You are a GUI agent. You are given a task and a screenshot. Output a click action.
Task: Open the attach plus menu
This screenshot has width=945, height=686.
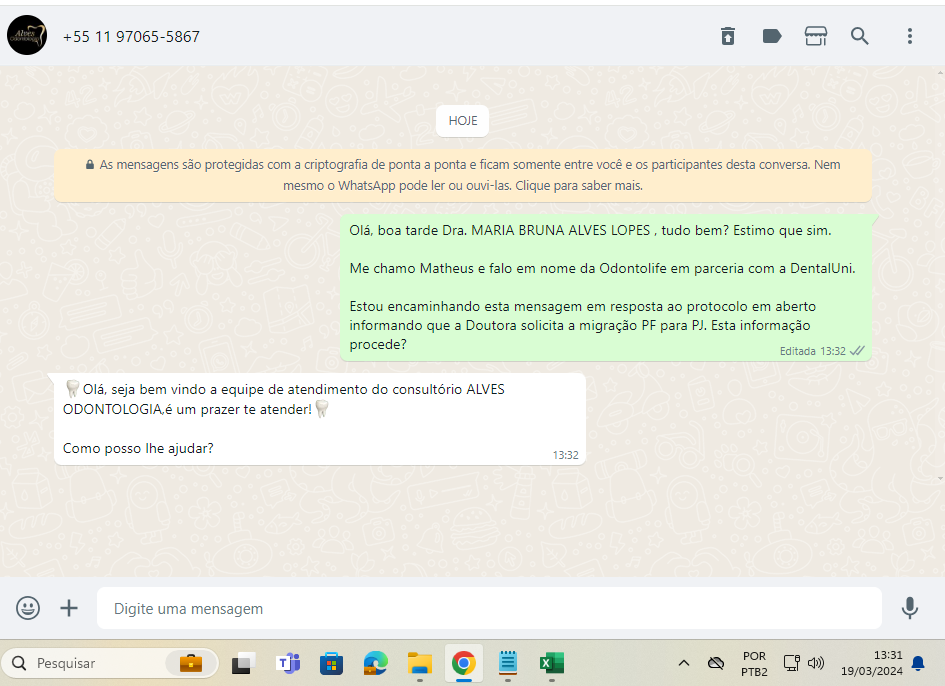point(69,608)
